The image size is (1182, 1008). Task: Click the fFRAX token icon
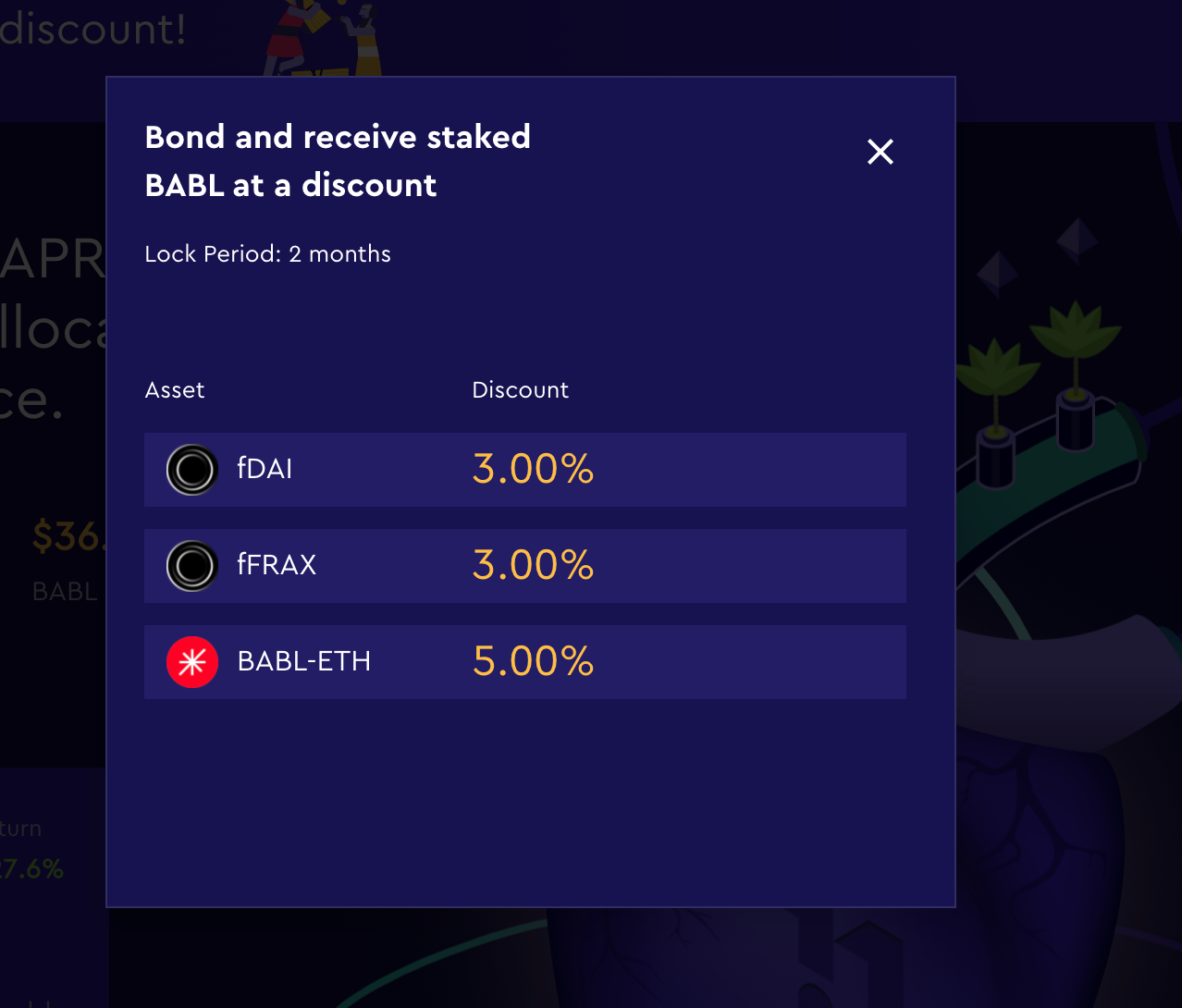tap(192, 566)
